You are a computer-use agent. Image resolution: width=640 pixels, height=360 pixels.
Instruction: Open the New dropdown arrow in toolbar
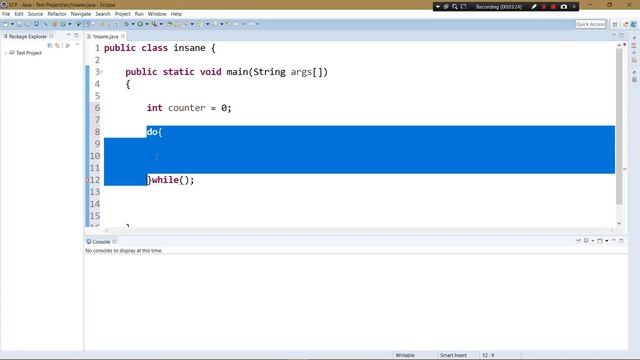[x=12, y=24]
